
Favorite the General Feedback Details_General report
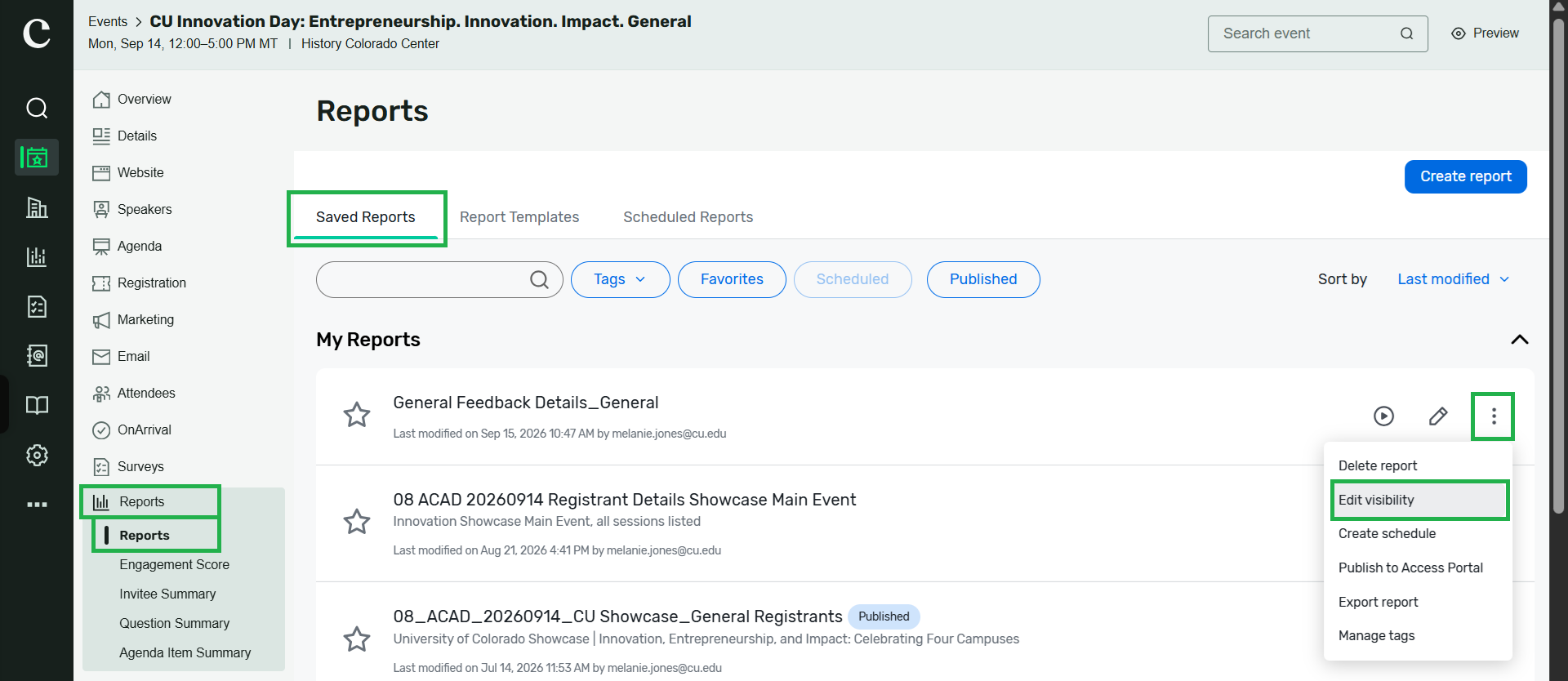pyautogui.click(x=357, y=415)
